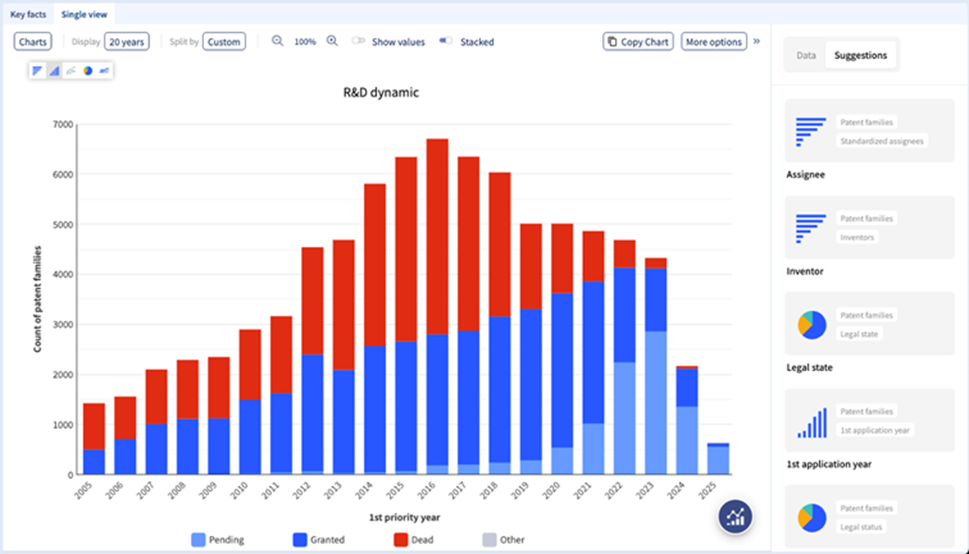Open the Charts selector dropdown
The height and width of the screenshot is (554, 969).
click(33, 42)
